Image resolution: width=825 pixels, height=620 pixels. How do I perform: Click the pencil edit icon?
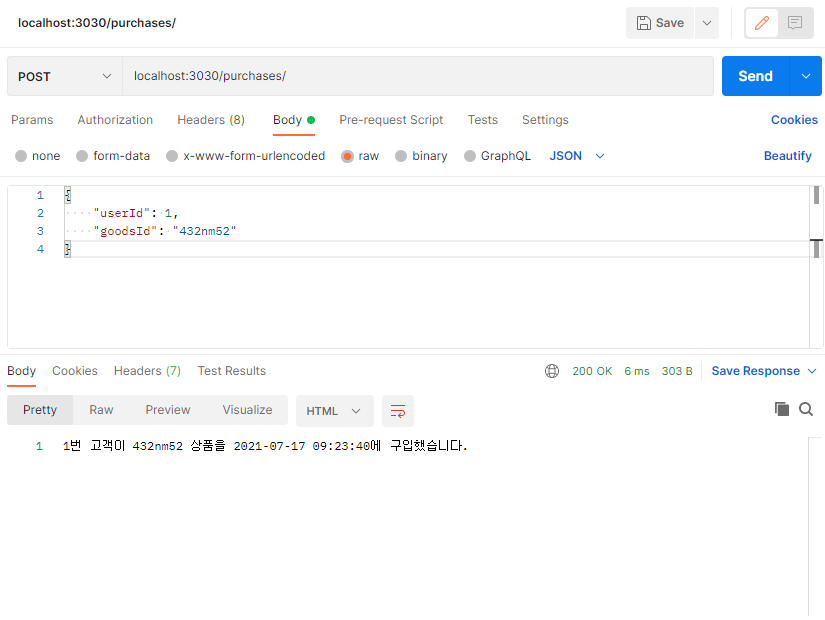point(761,23)
